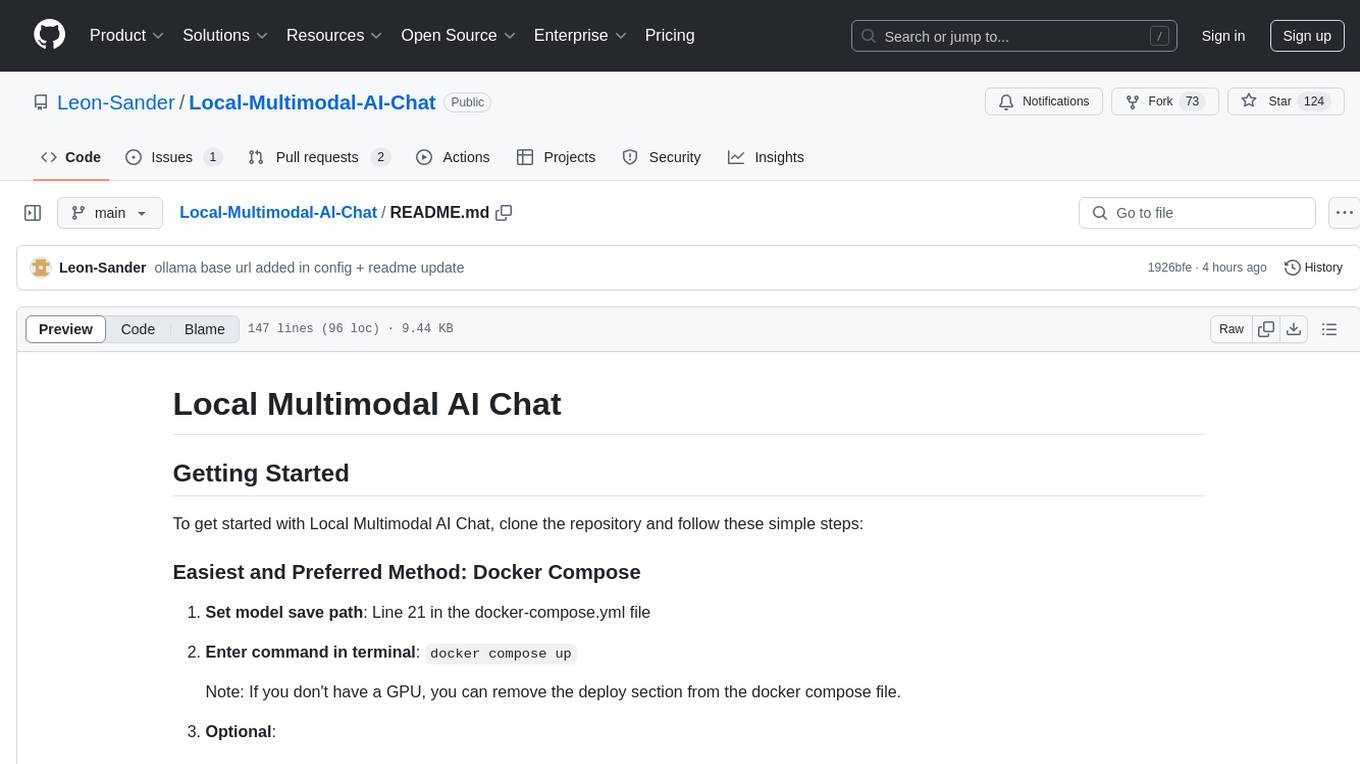Open the Enterprise dropdown

point(580,35)
